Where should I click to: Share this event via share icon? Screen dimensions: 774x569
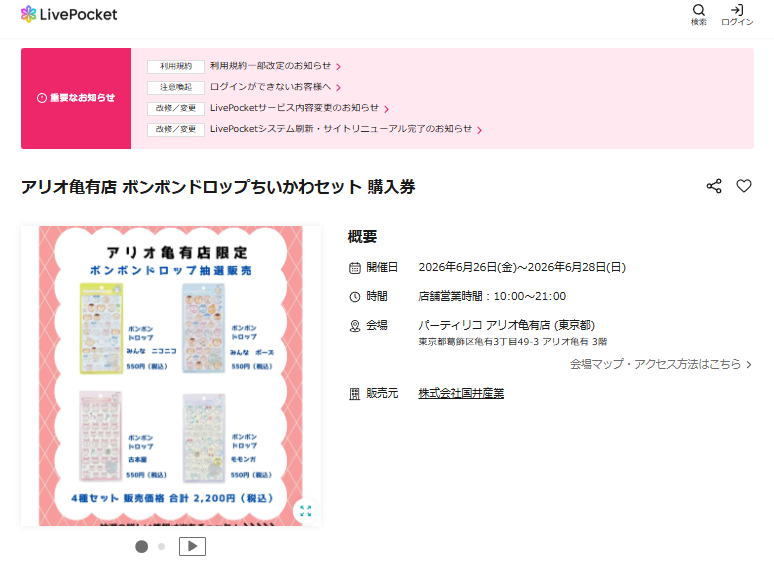714,186
